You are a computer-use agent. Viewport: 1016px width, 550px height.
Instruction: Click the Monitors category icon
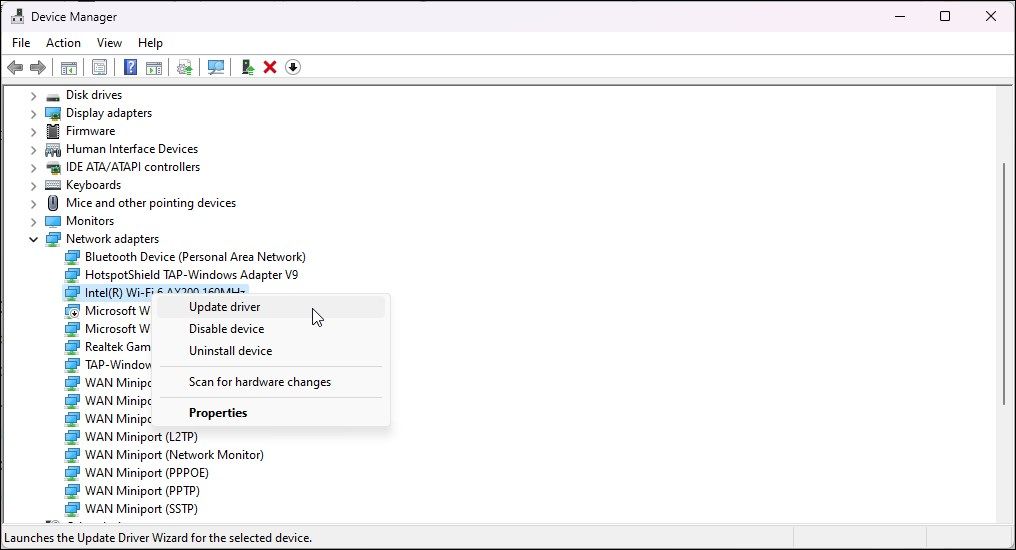(x=52, y=221)
